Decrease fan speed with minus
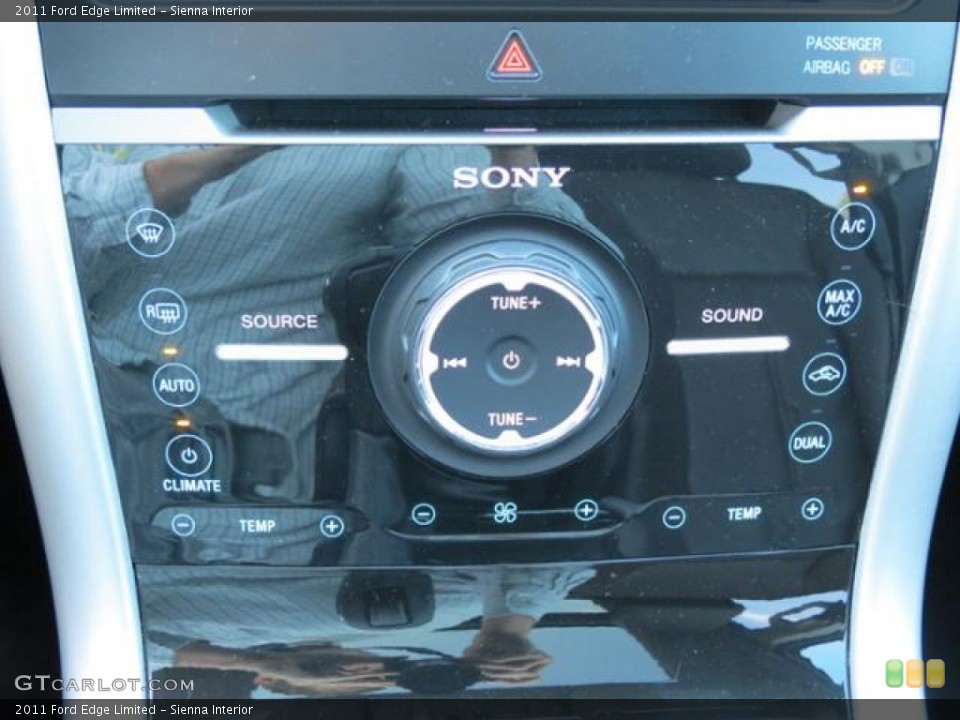The width and height of the screenshot is (960, 720). point(424,514)
